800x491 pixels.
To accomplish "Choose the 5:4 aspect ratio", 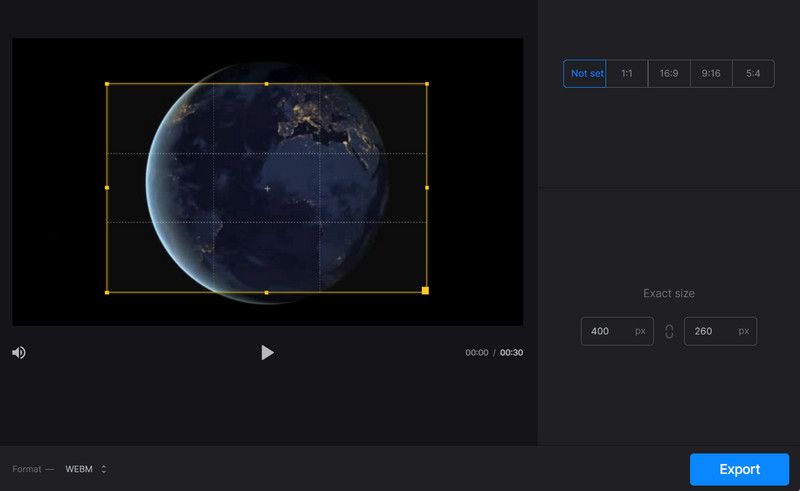I will 753,73.
